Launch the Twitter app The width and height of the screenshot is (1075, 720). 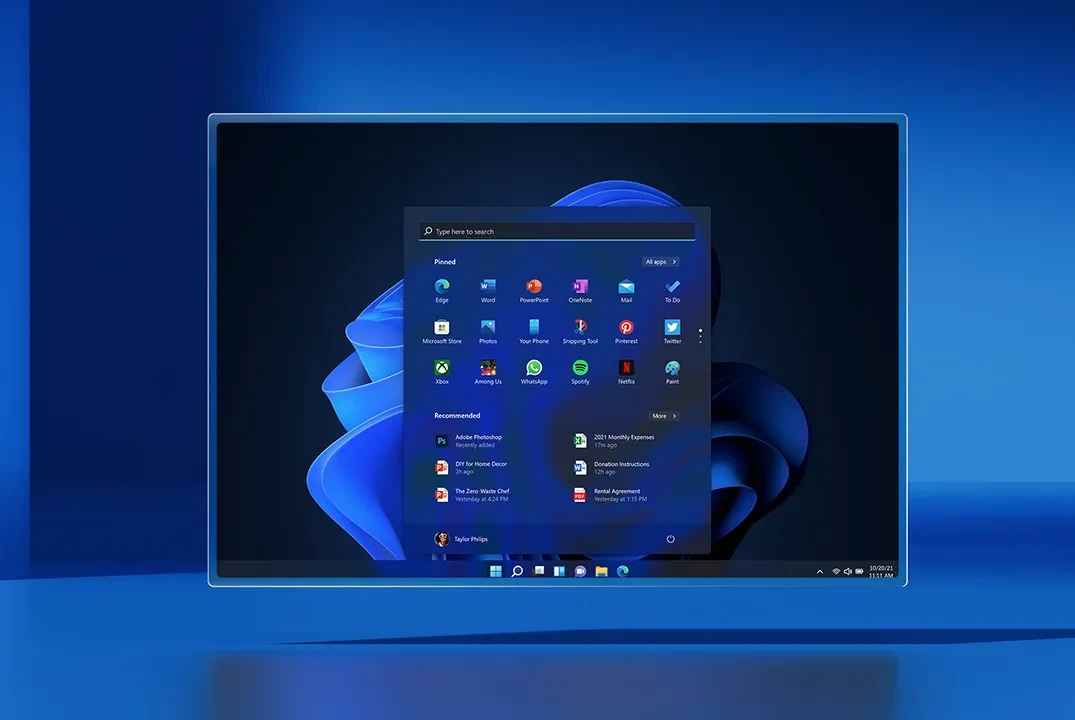tap(673, 331)
